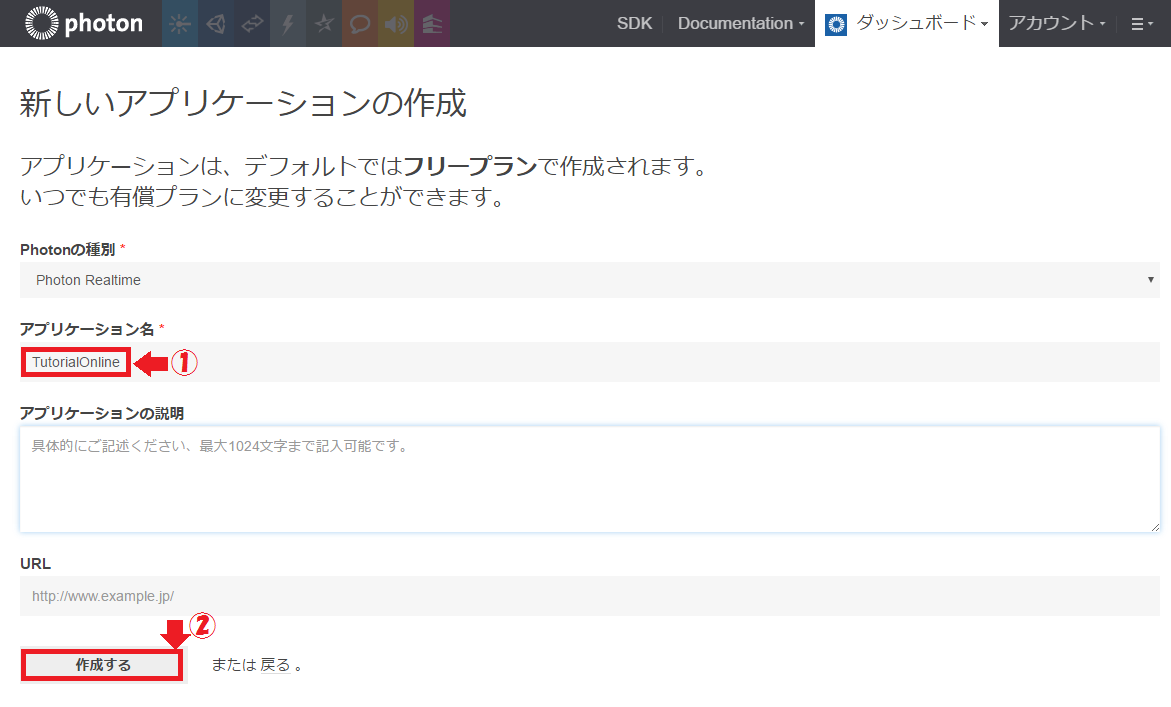The image size is (1171, 707).
Task: Select the lightning bolt product icon
Action: 288,24
